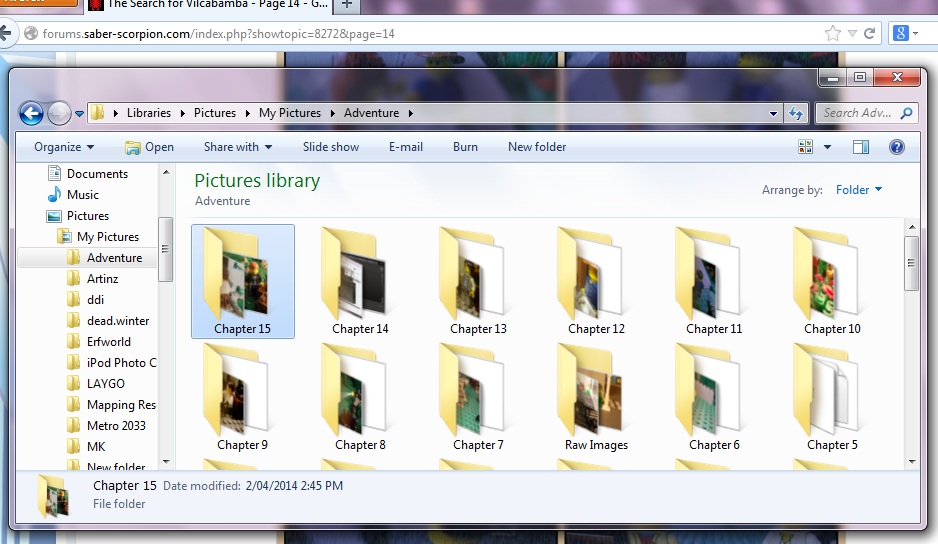Select the Chapter 7 folder

coord(478,397)
